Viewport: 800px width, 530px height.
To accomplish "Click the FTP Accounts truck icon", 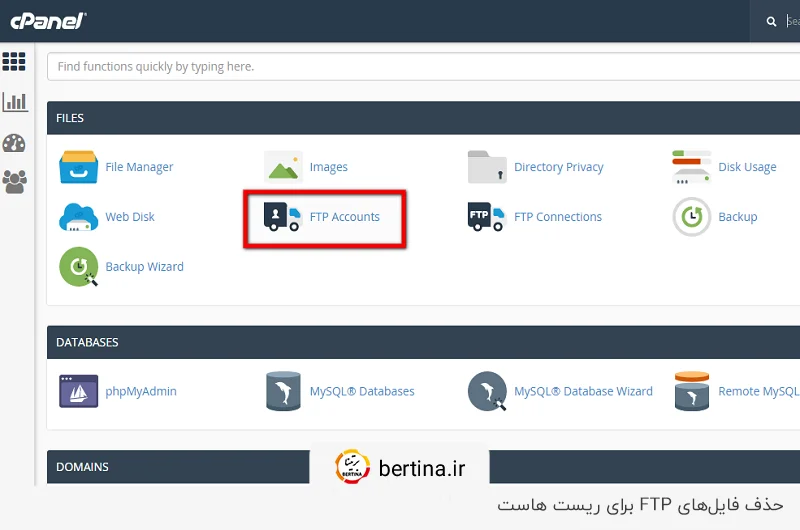I will click(283, 217).
